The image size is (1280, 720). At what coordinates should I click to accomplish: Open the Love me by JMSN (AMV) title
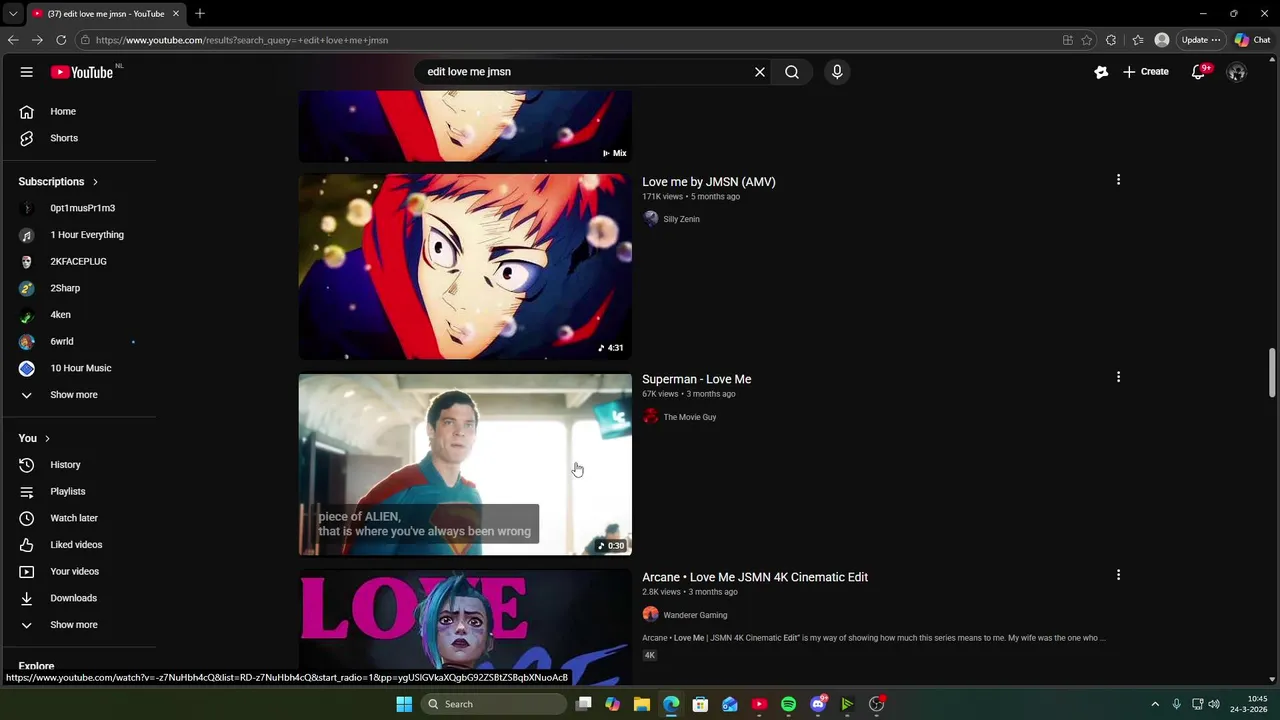coord(709,182)
